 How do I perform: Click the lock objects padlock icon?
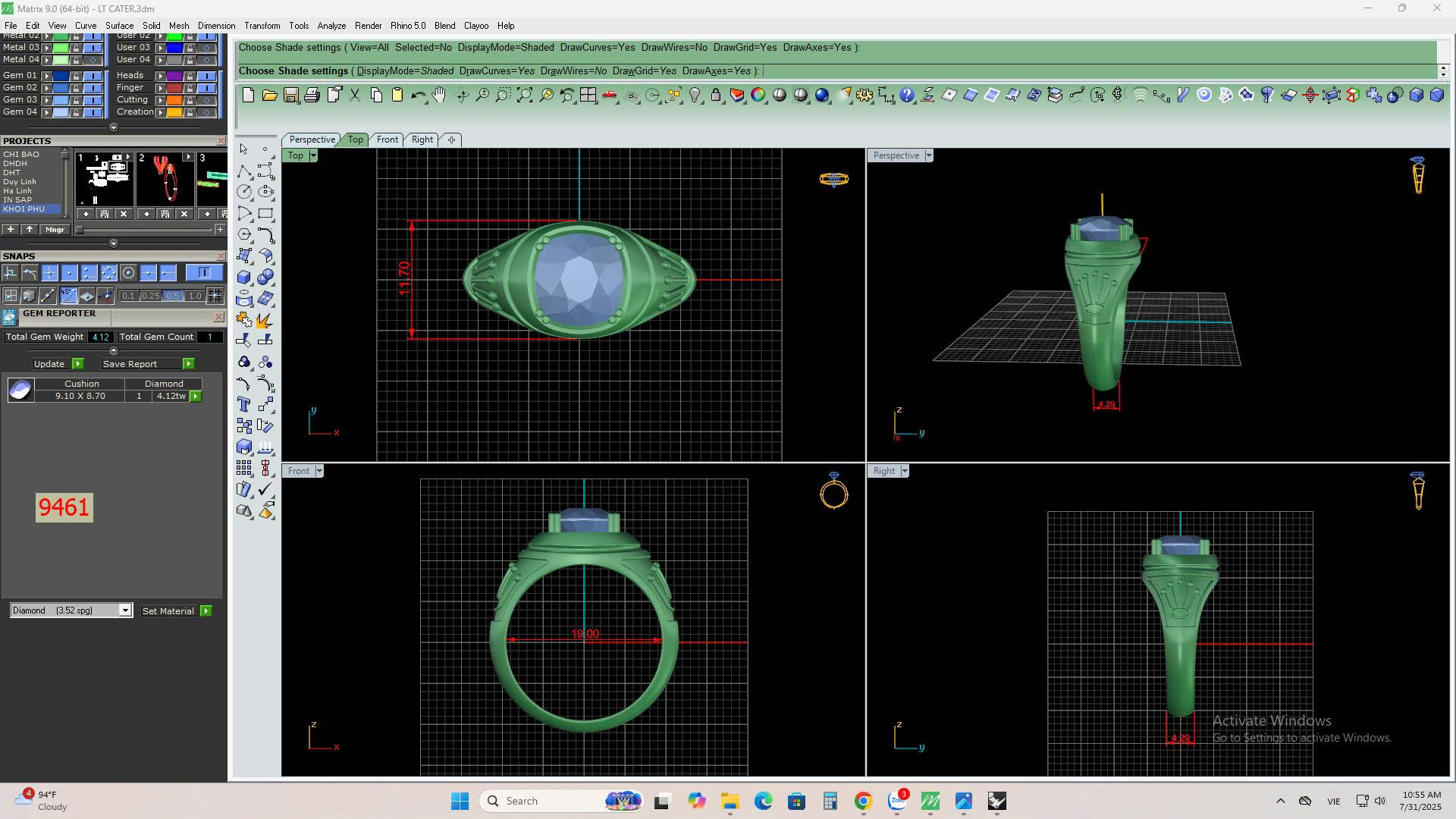715,96
